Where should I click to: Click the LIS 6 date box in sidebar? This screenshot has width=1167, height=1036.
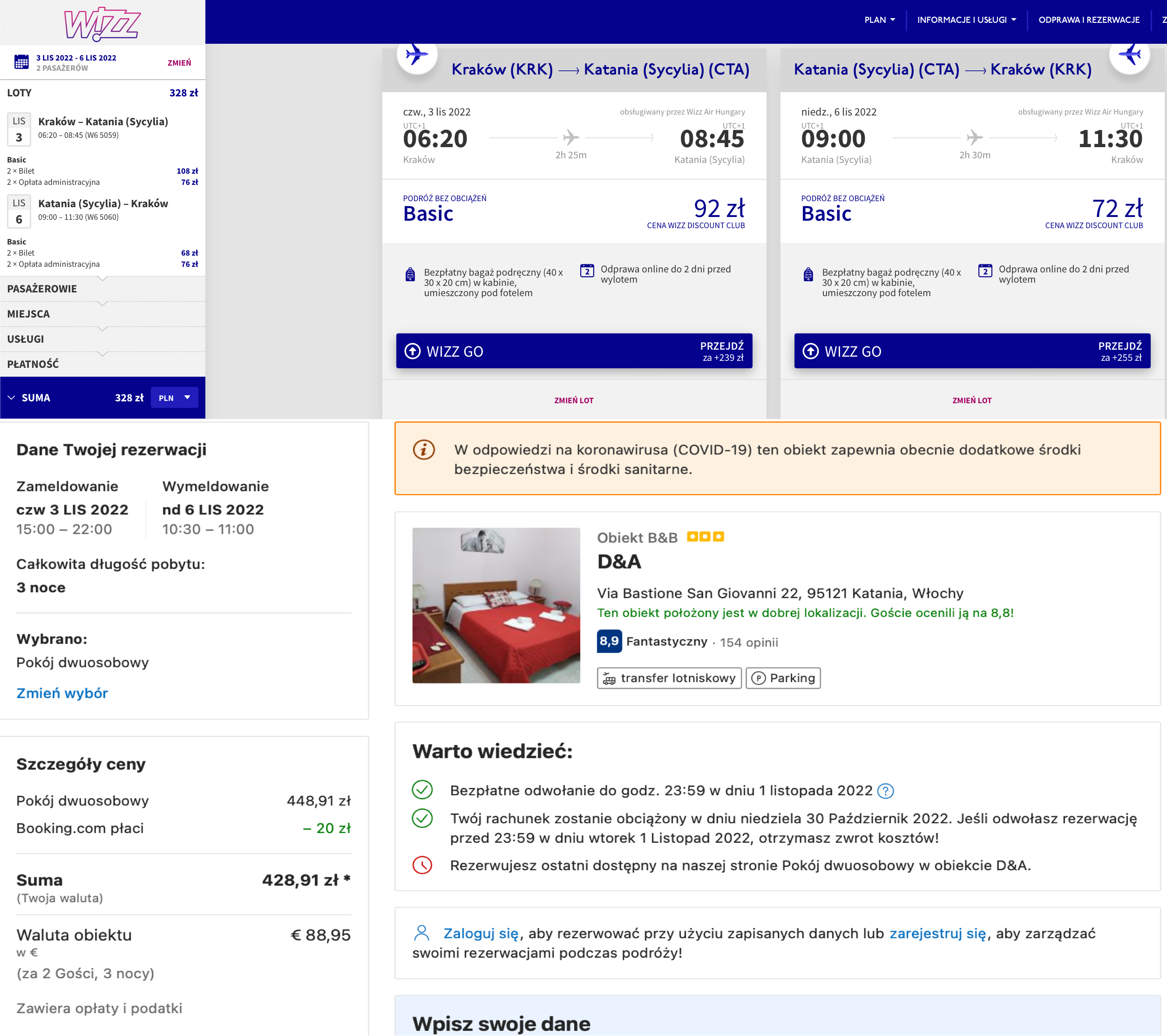pyautogui.click(x=19, y=211)
